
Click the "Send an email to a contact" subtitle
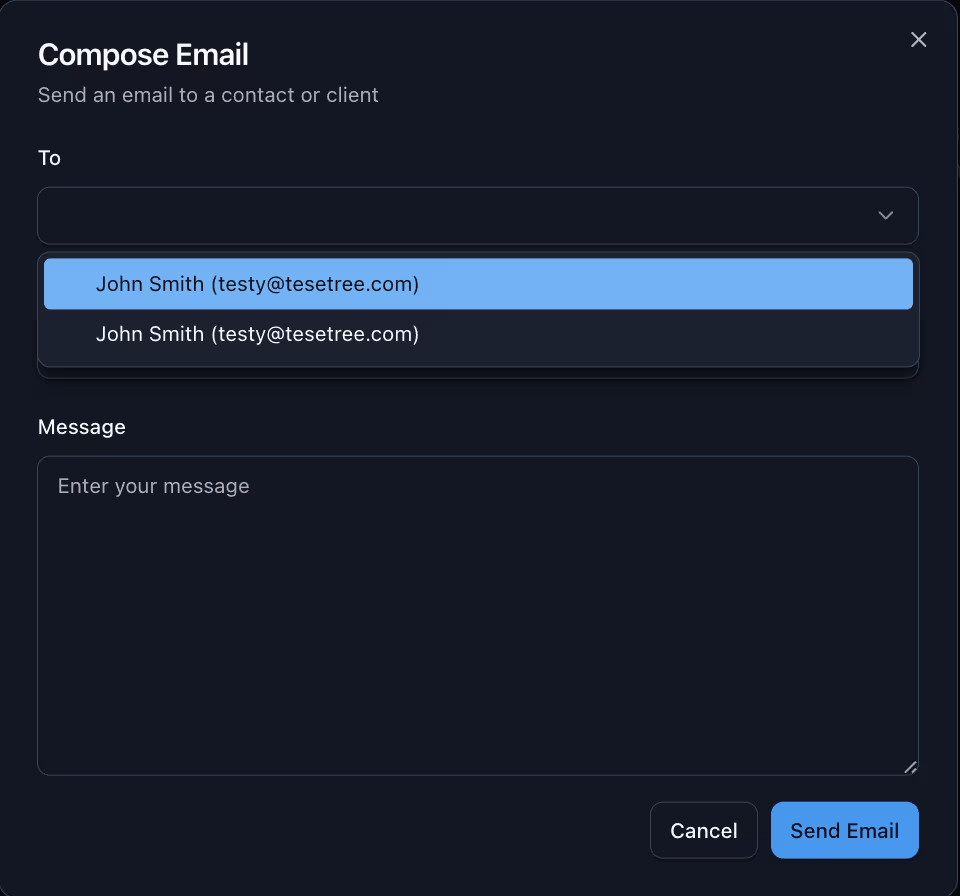point(208,95)
